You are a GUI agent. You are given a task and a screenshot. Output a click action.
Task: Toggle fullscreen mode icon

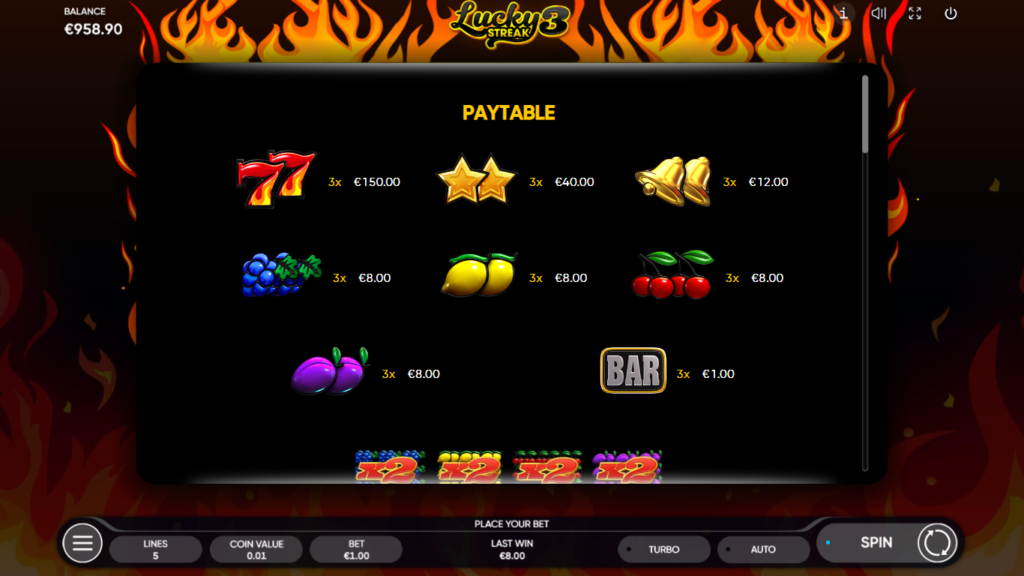tap(914, 13)
